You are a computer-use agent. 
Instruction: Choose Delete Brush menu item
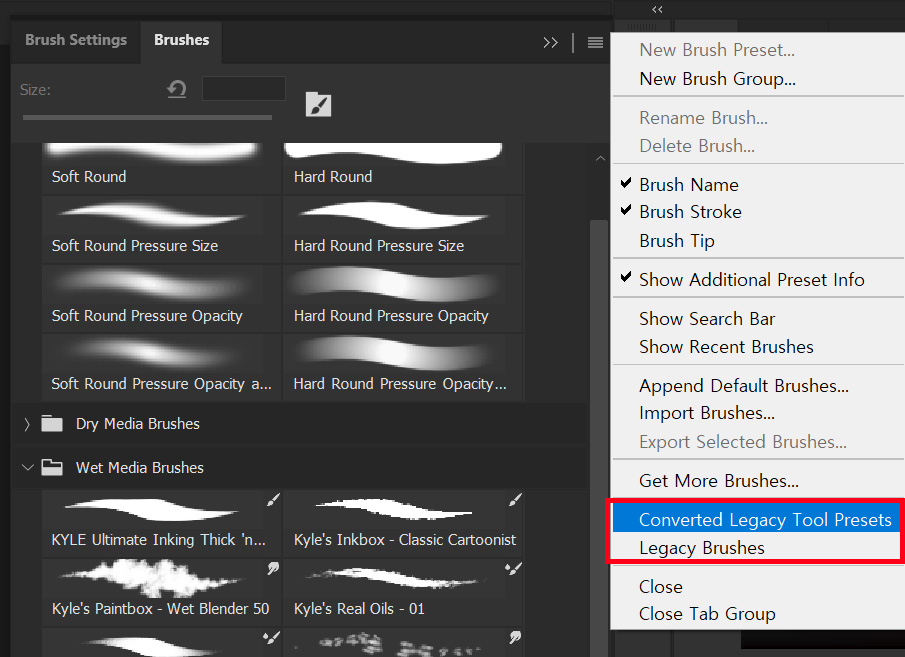coord(697,146)
